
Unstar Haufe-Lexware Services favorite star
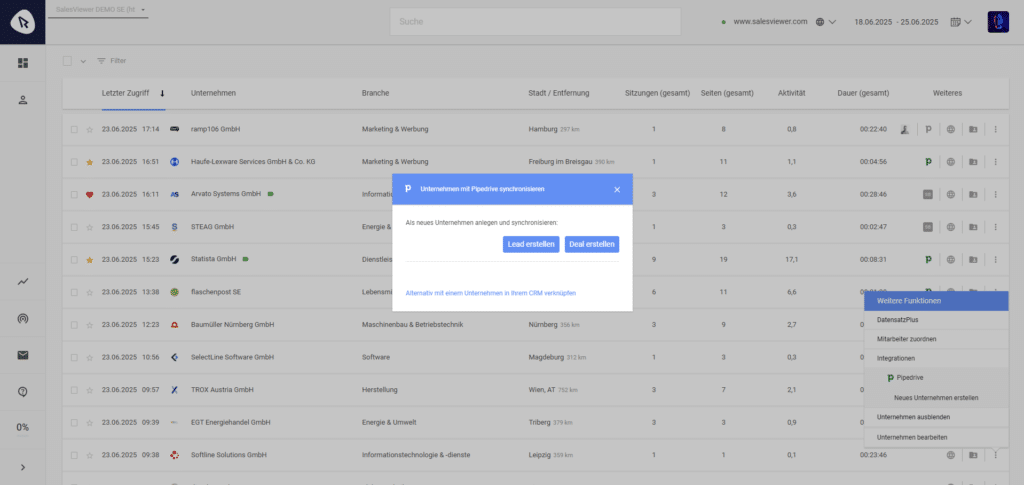coord(90,162)
